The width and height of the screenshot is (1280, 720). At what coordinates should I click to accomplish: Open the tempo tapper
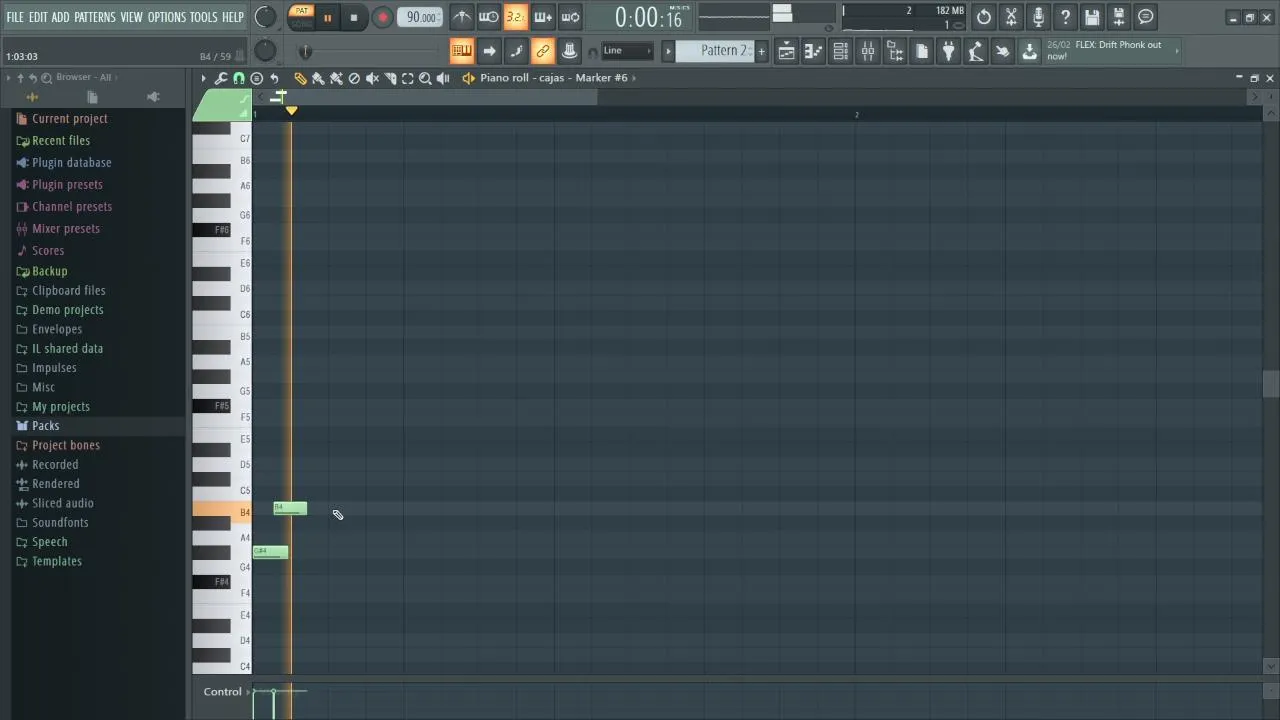pyautogui.click(x=975, y=52)
